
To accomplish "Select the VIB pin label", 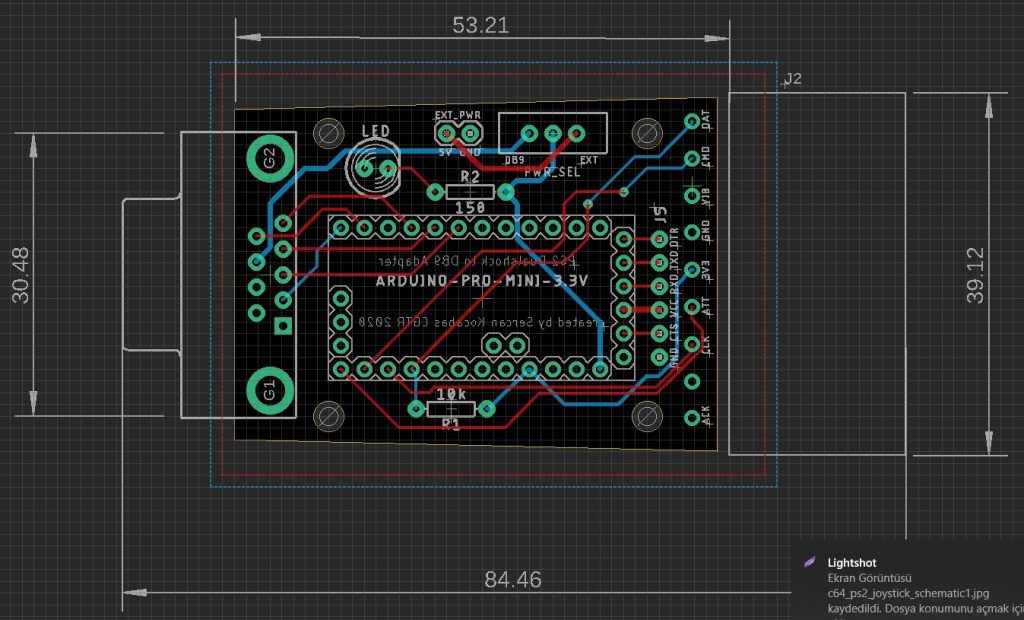I will (706, 196).
